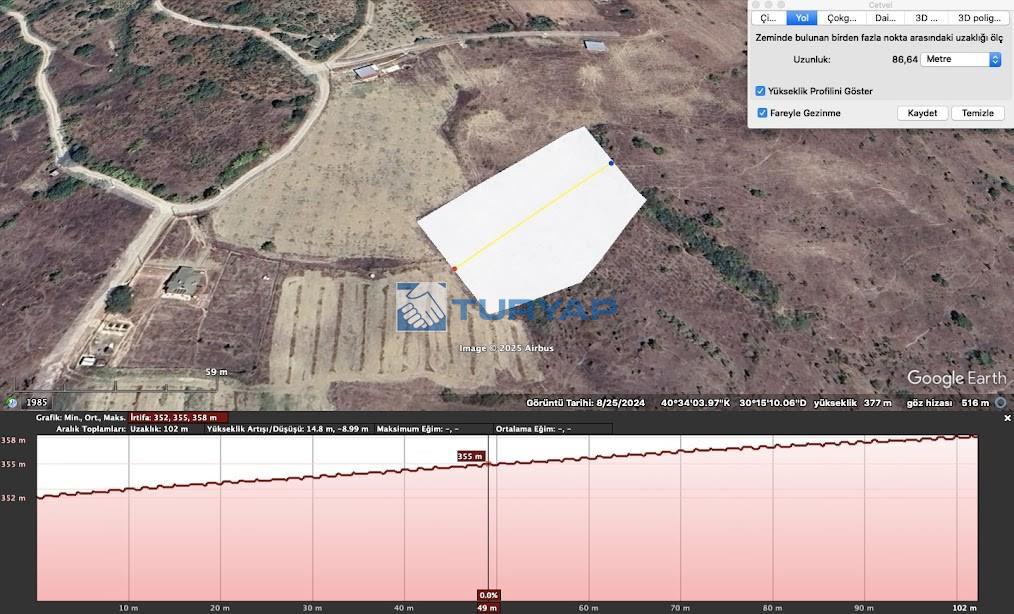Screen dimensions: 1014x614
Task: Click the historical imagery clock icon
Action: [x=11, y=402]
